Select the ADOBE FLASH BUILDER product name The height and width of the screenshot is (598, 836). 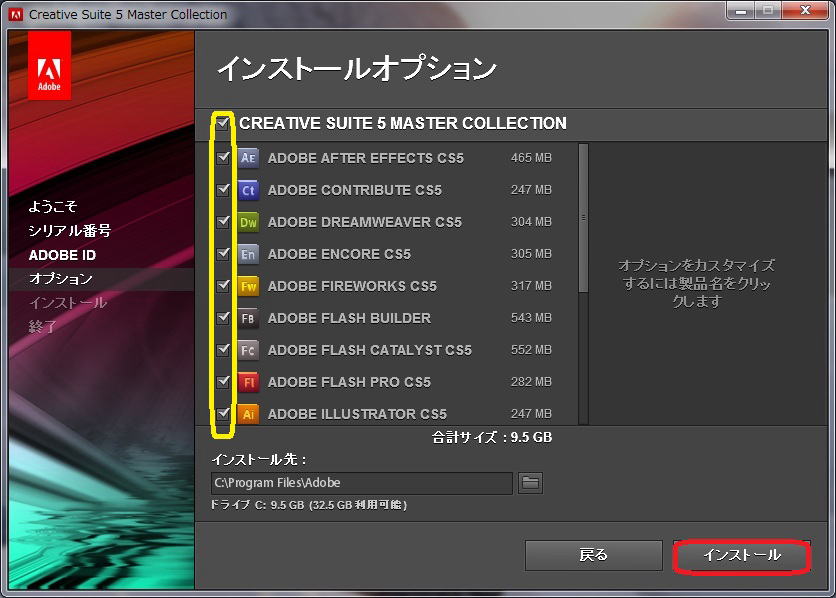[x=349, y=318]
